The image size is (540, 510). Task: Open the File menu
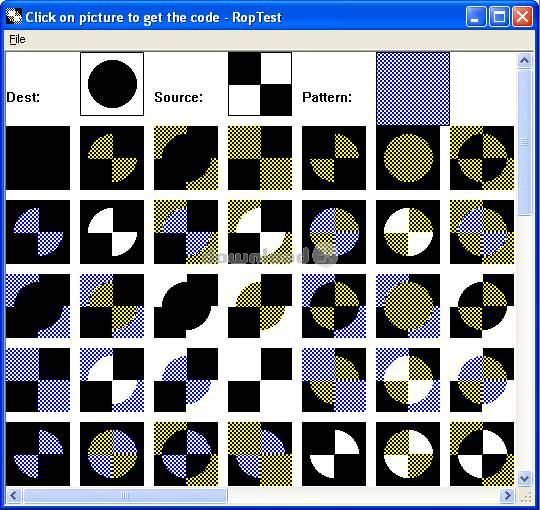tap(17, 39)
